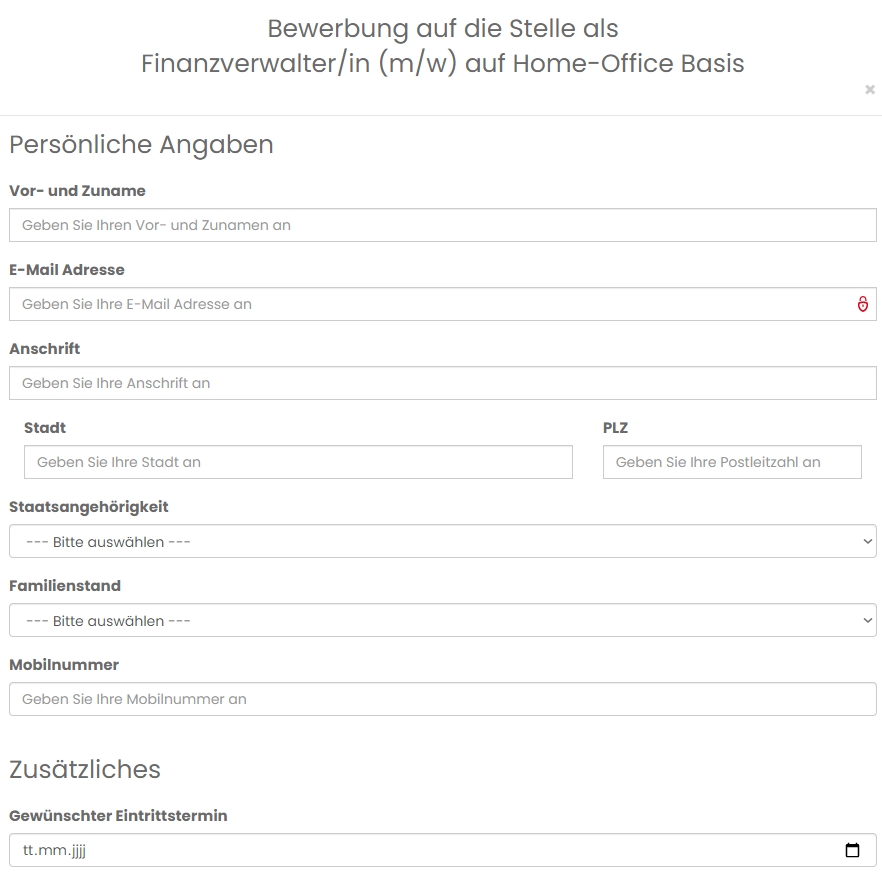Image resolution: width=882 pixels, height=875 pixels.
Task: Click inside the Mobilnummer field
Action: [443, 699]
